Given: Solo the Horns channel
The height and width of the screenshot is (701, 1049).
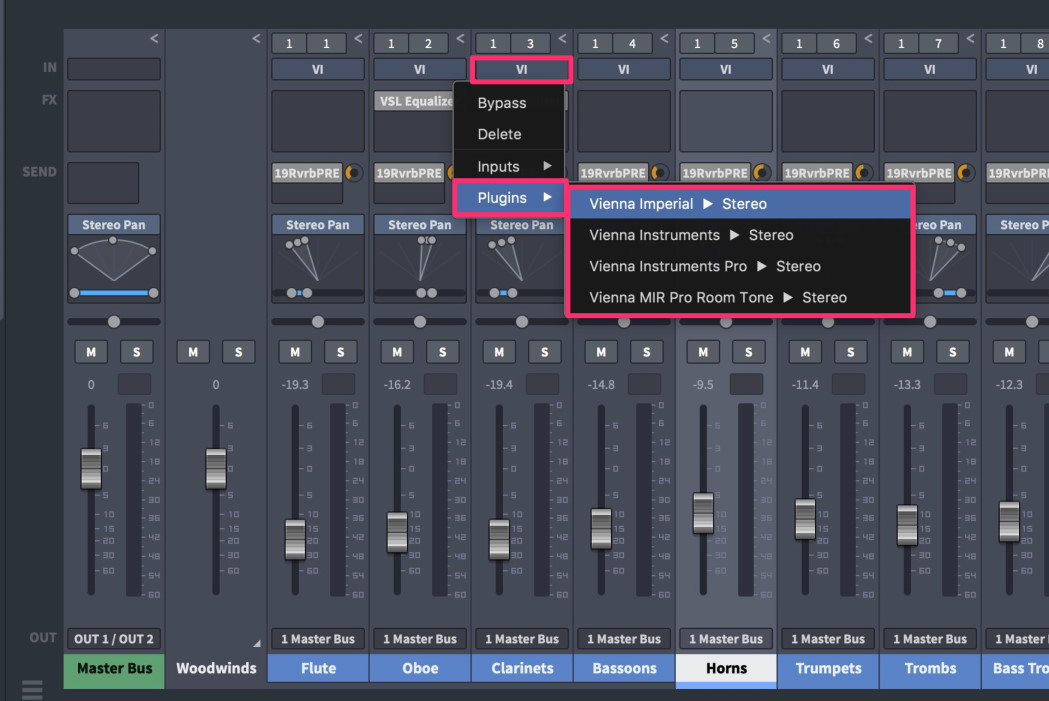Looking at the screenshot, I should coord(749,353).
